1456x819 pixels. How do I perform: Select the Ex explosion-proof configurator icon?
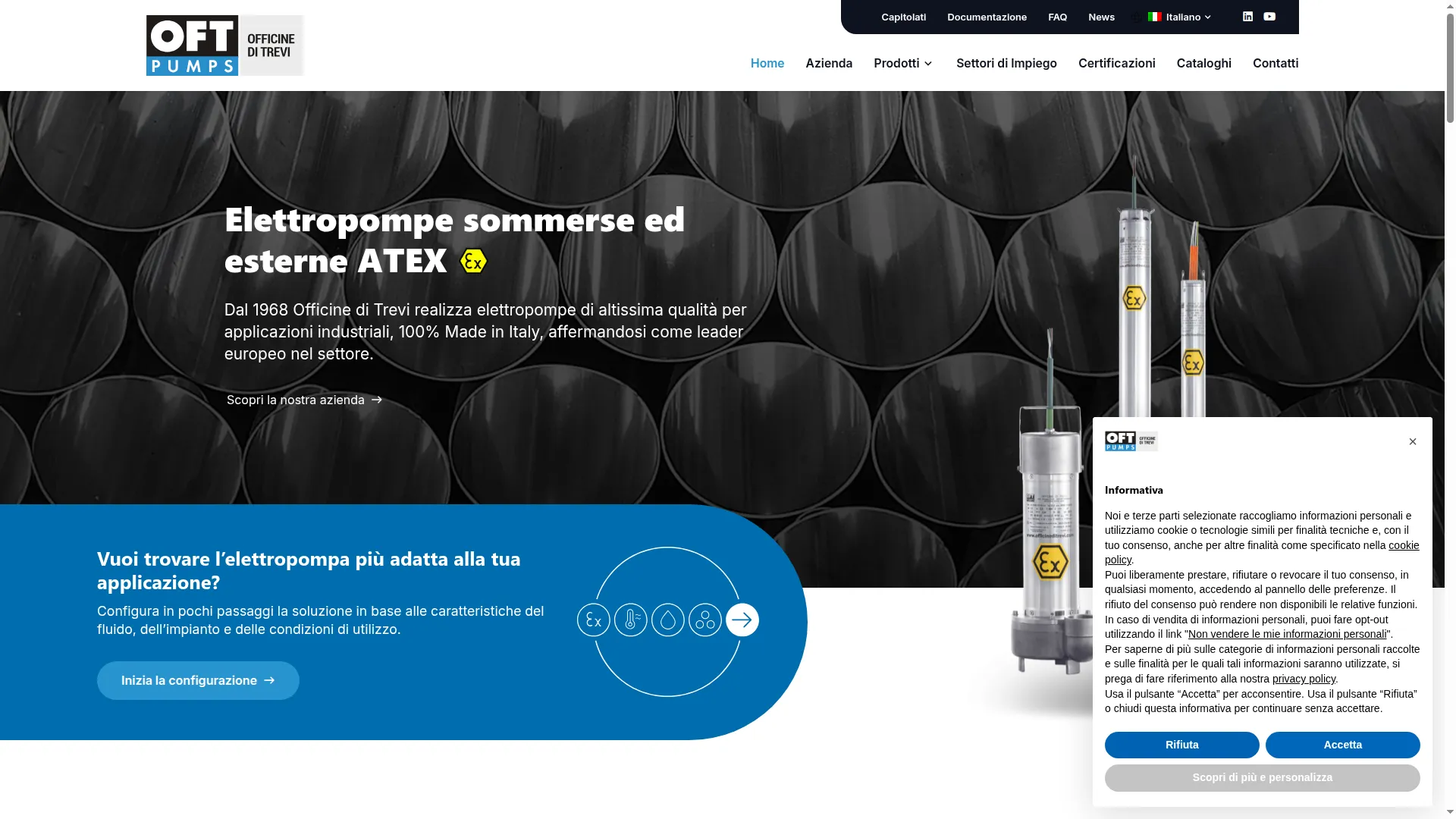594,620
